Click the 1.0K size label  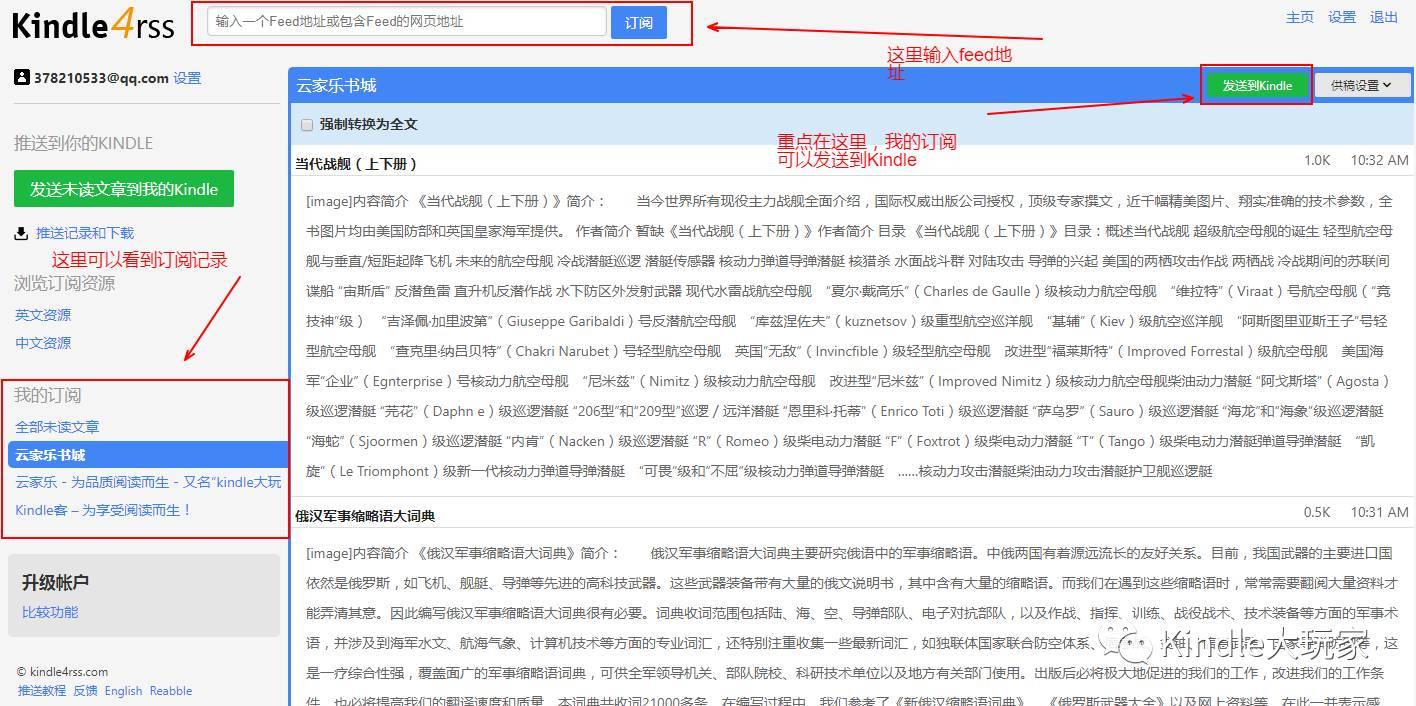1317,160
